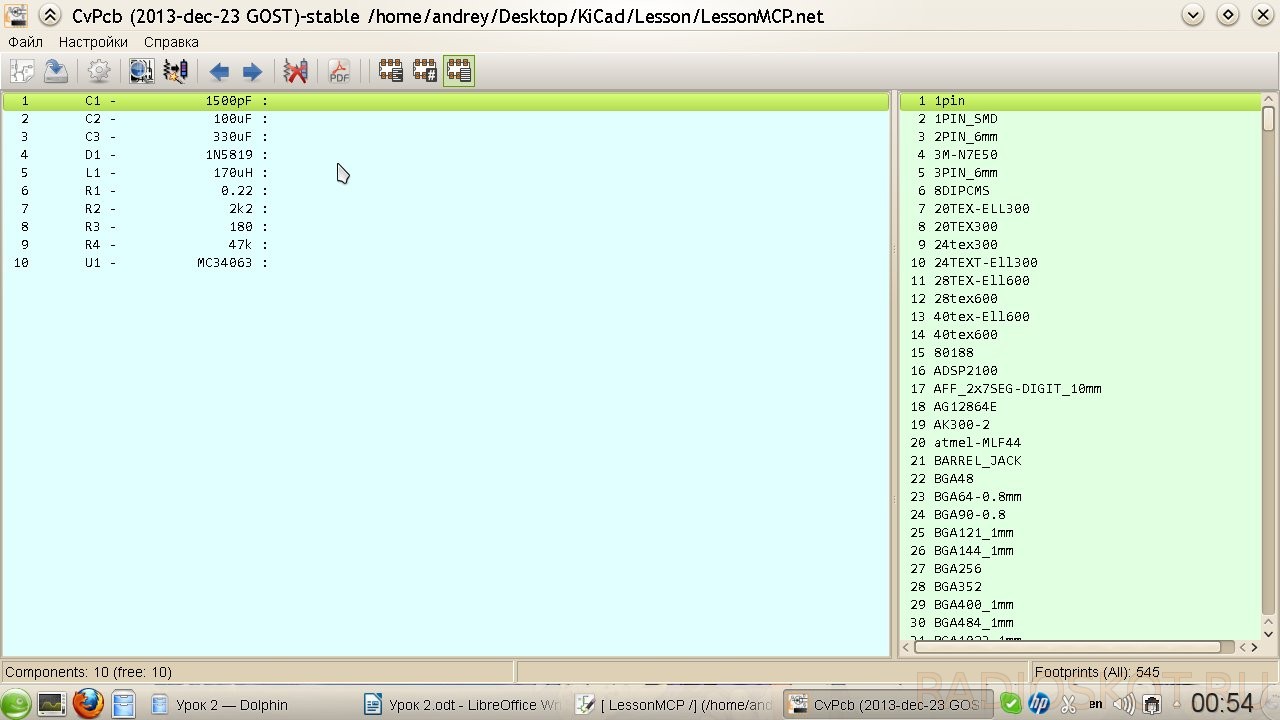1280x720 pixels.
Task: Open the Файл menu
Action: click(x=26, y=42)
